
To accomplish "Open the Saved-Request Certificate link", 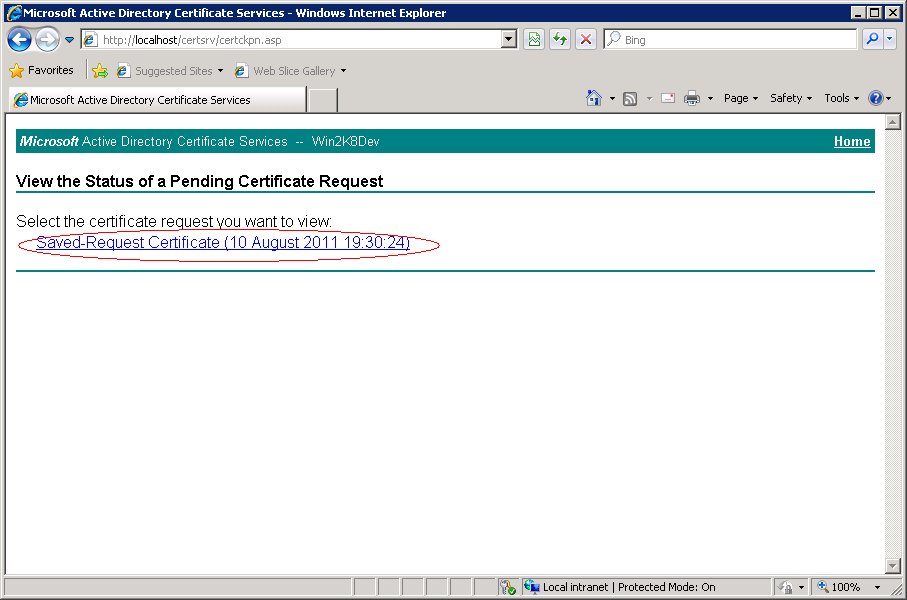I will coord(223,242).
